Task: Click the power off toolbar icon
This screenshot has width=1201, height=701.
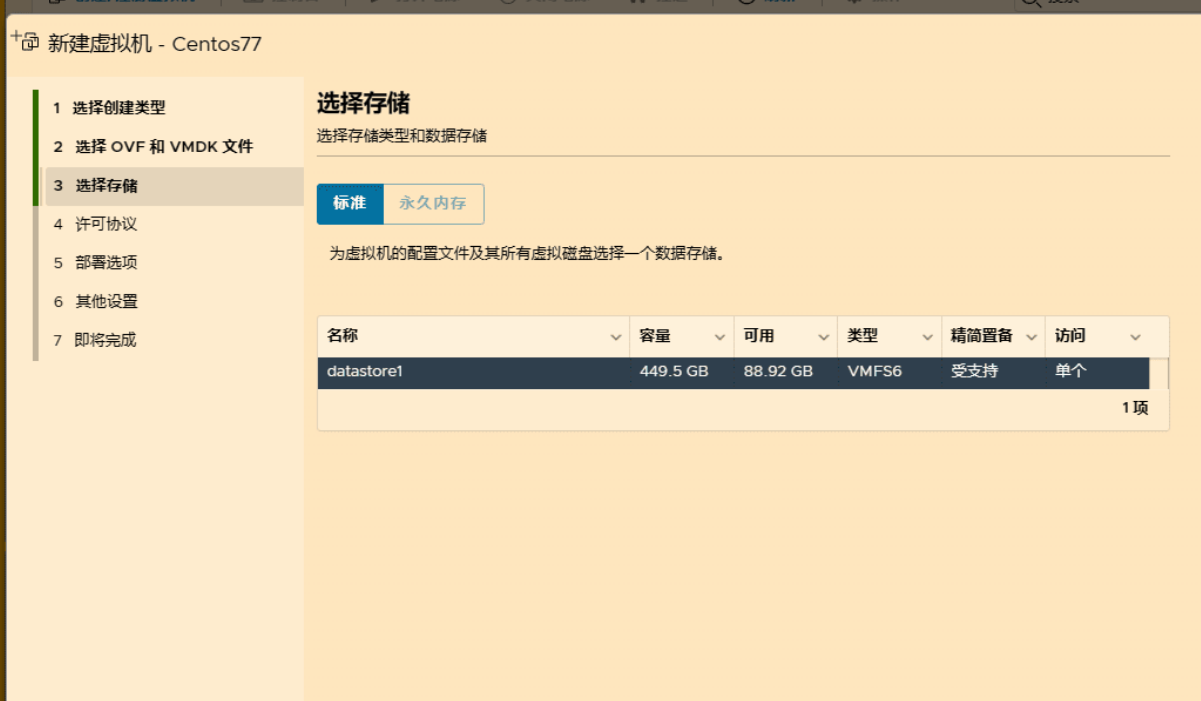Action: pos(510,3)
